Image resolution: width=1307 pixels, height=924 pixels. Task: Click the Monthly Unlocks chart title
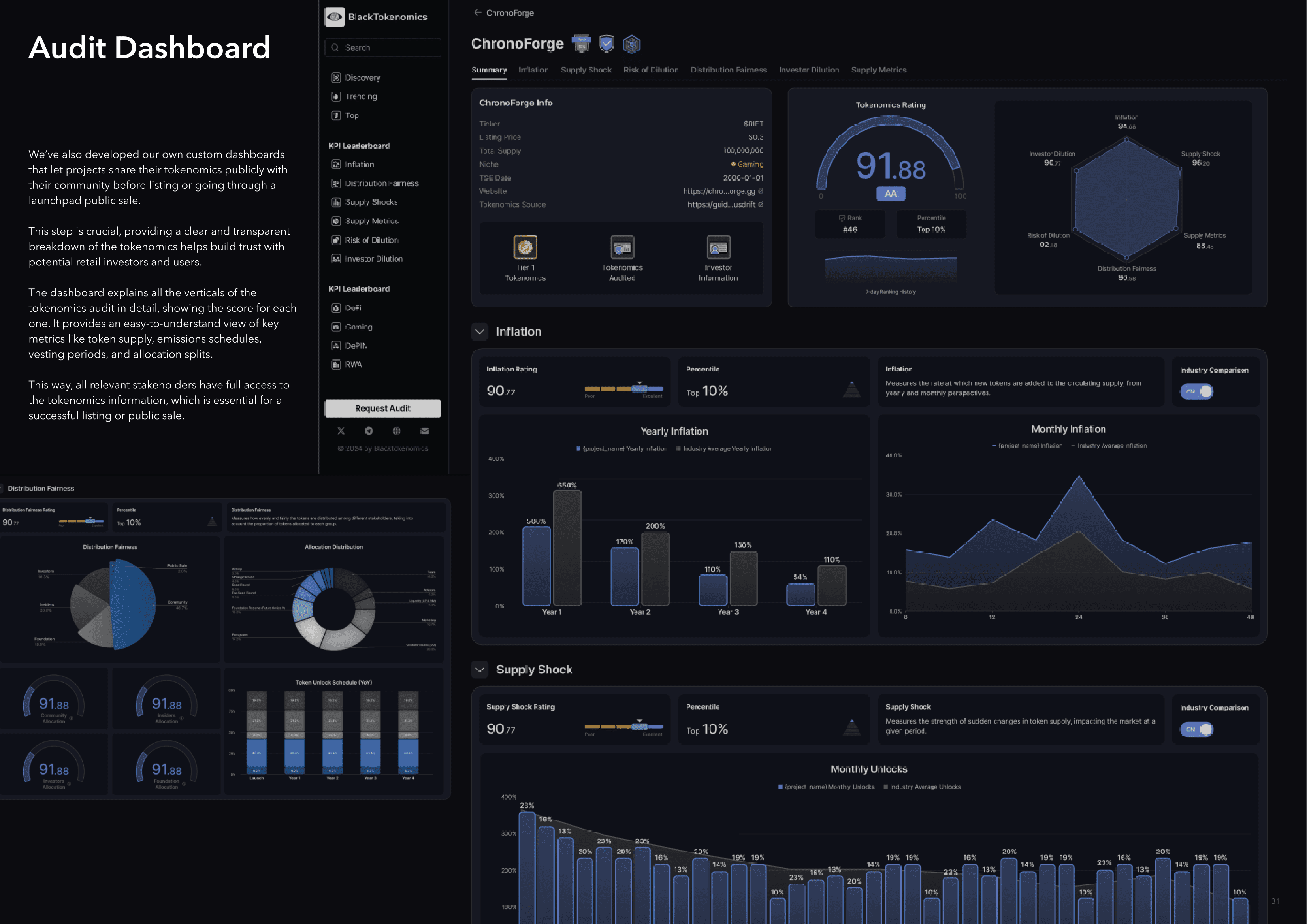pyautogui.click(x=869, y=769)
